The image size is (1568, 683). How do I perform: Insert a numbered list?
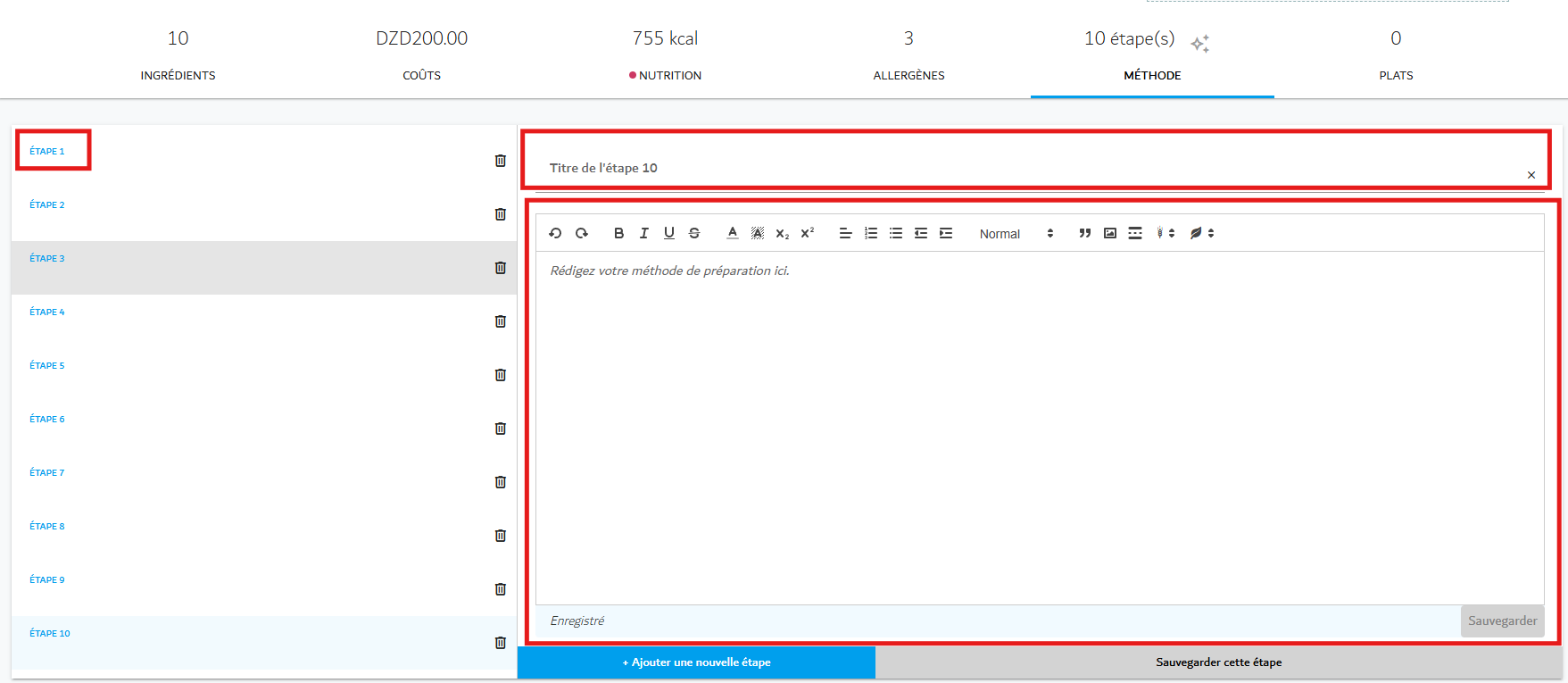[x=871, y=233]
